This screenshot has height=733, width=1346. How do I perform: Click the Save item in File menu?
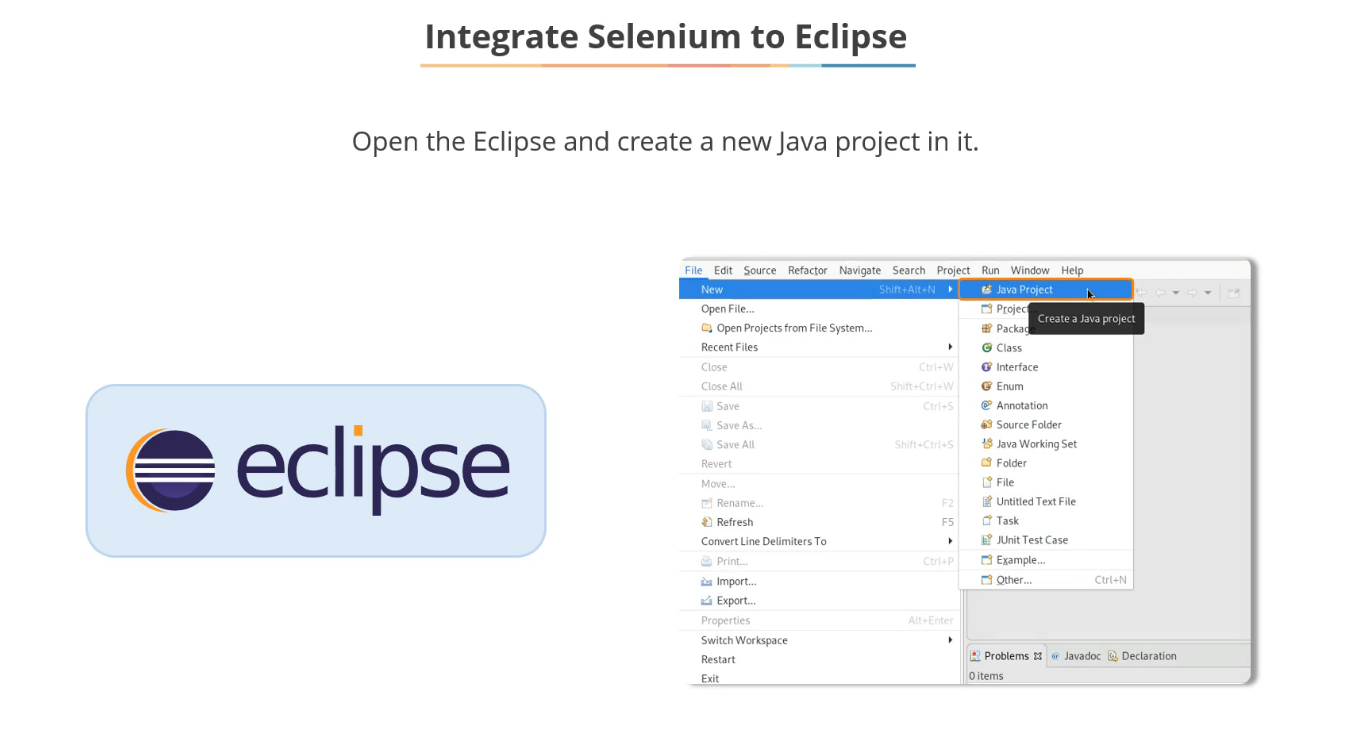tap(819, 406)
